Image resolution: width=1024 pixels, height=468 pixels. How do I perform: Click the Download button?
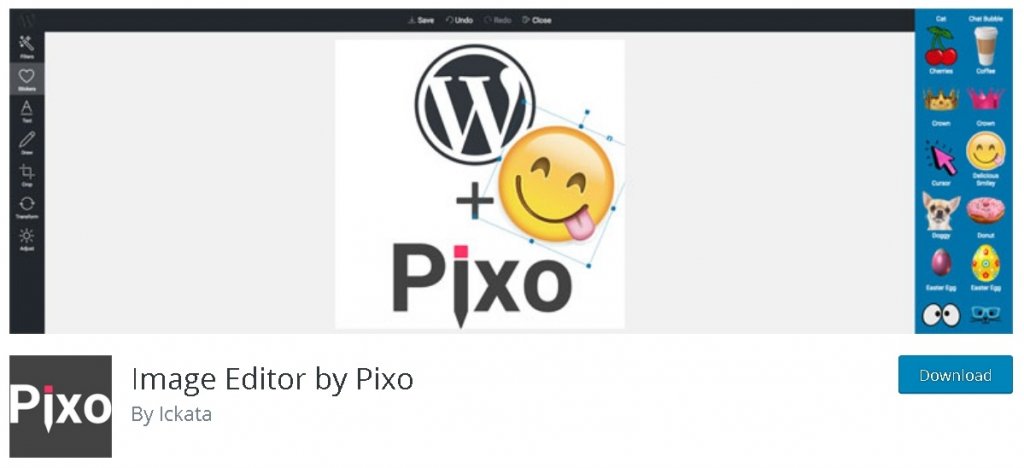[x=955, y=375]
